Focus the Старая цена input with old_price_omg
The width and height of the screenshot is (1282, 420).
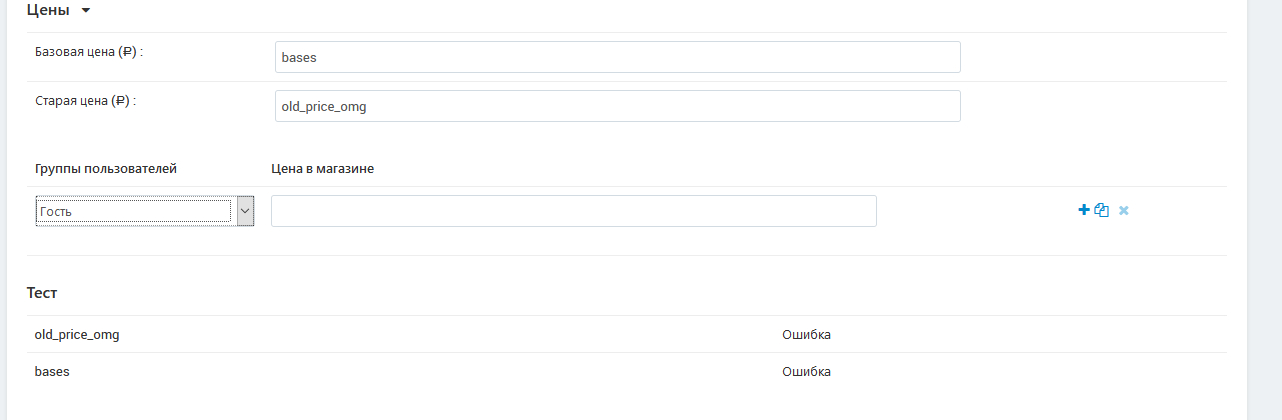(618, 106)
